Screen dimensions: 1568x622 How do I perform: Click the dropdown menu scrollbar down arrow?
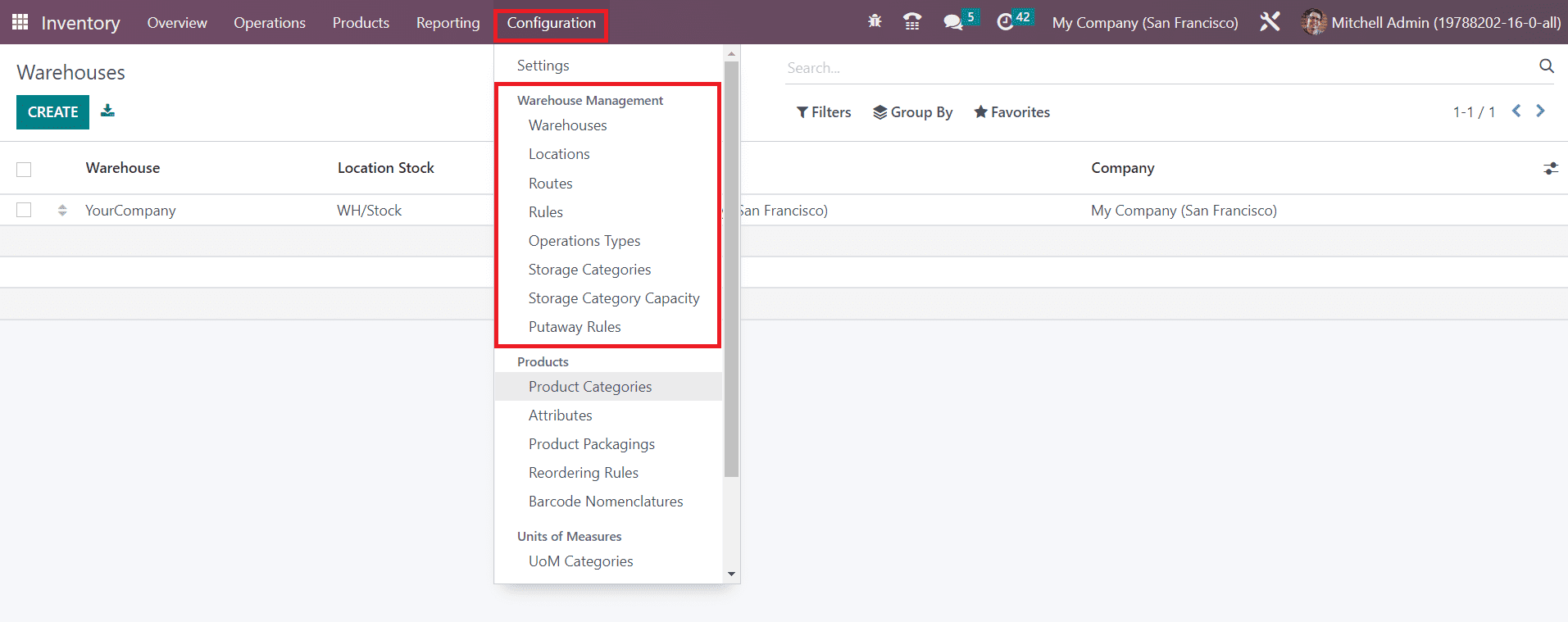click(x=731, y=574)
